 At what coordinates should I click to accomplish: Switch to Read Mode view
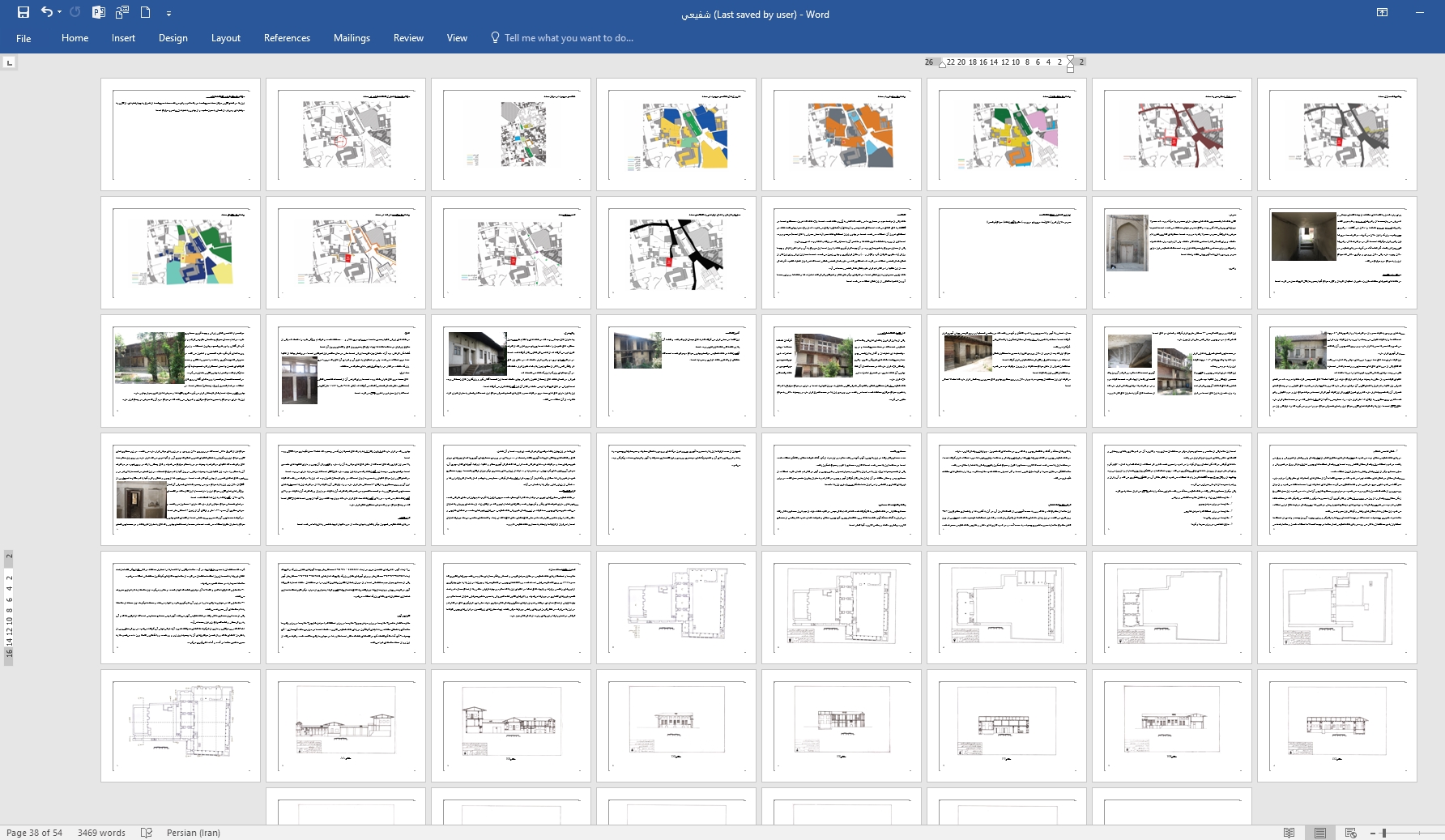tap(1289, 833)
